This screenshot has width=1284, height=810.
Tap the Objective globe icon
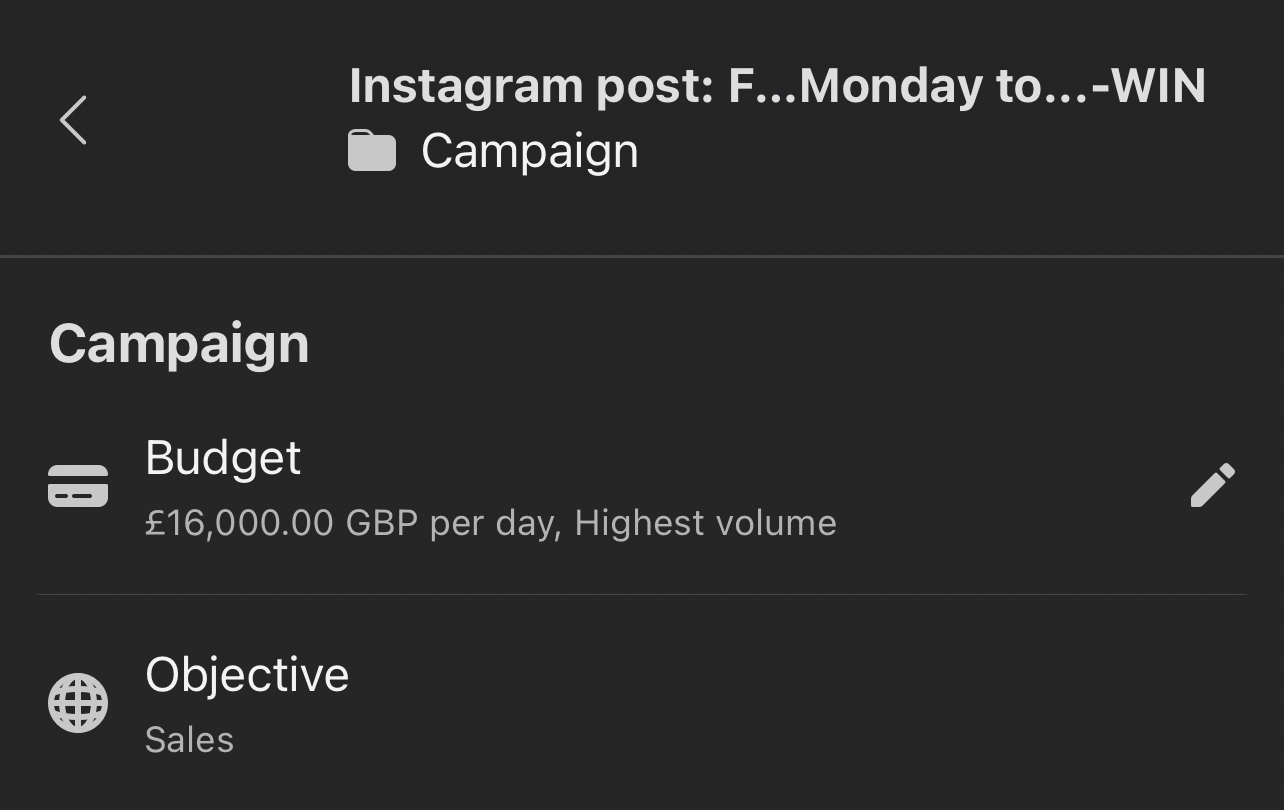click(78, 703)
